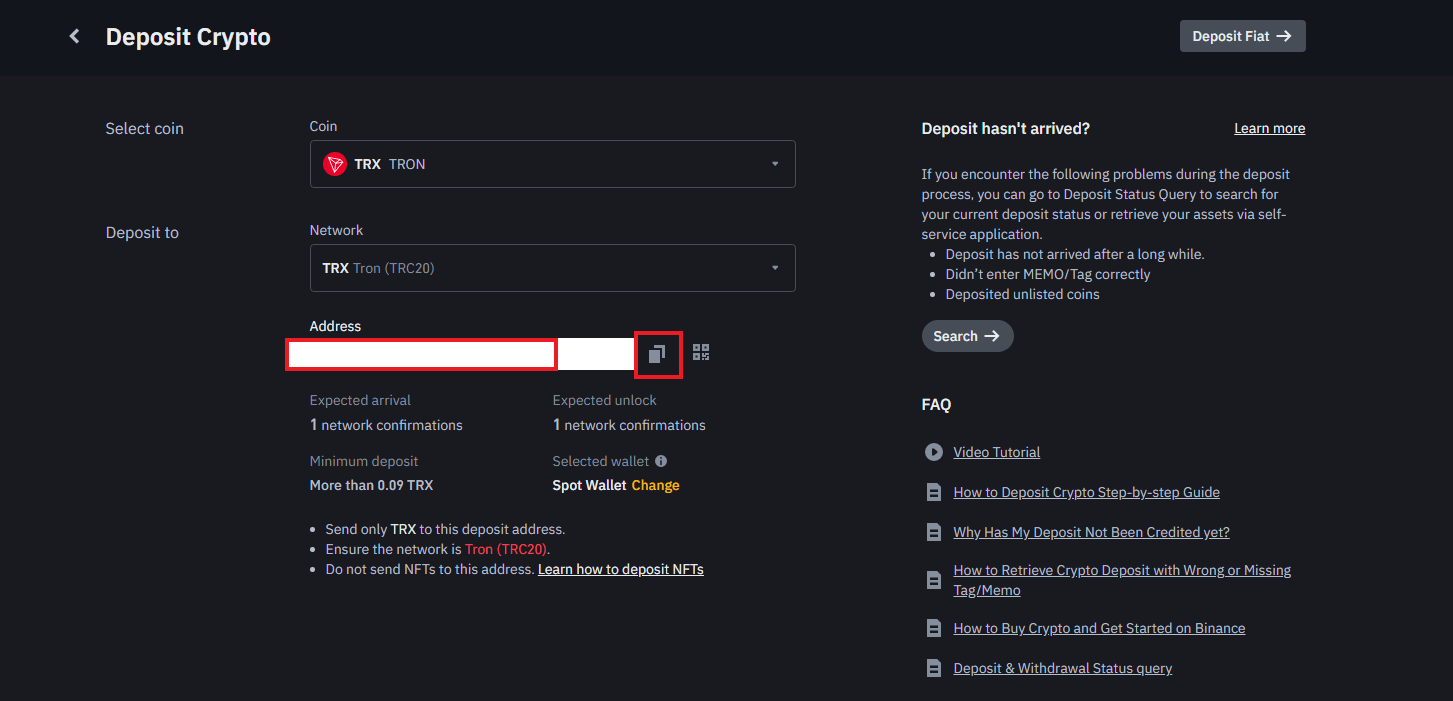Click the Deposit hasn't arrived? heading

pyautogui.click(x=1006, y=128)
